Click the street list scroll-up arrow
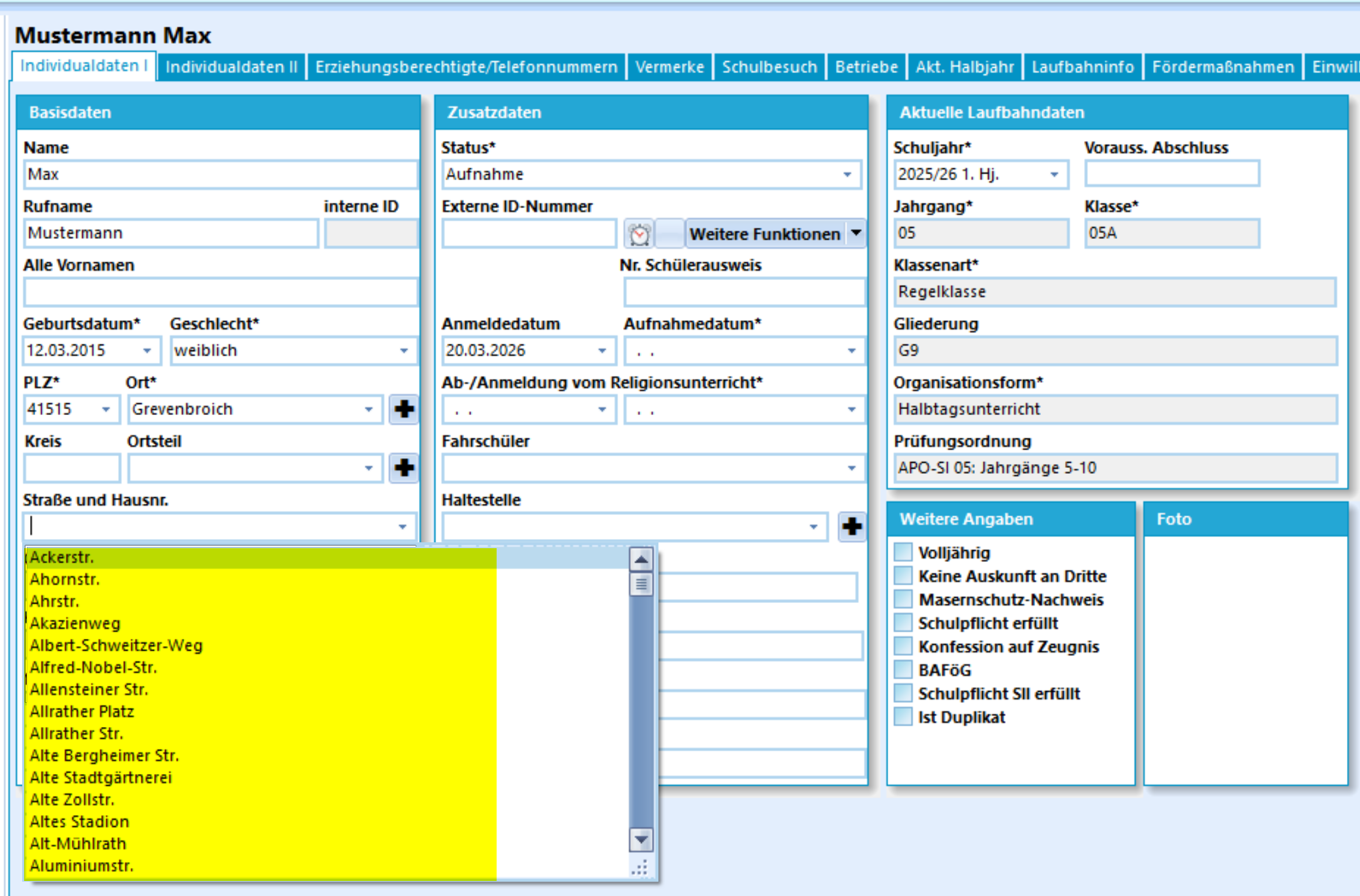1360x896 pixels. tap(641, 559)
